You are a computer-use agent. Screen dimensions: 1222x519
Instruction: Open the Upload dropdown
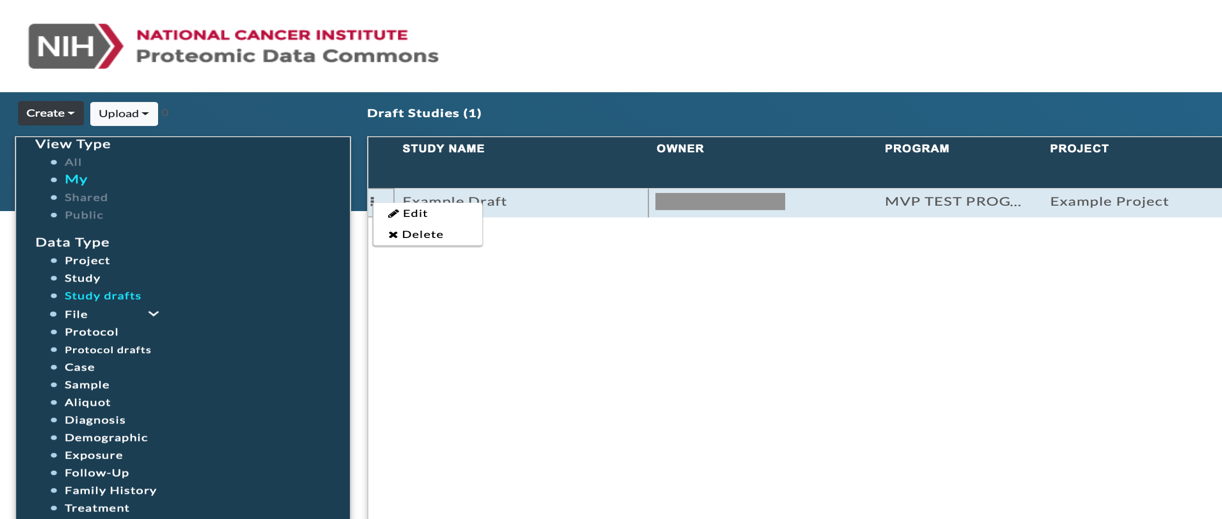click(x=124, y=114)
